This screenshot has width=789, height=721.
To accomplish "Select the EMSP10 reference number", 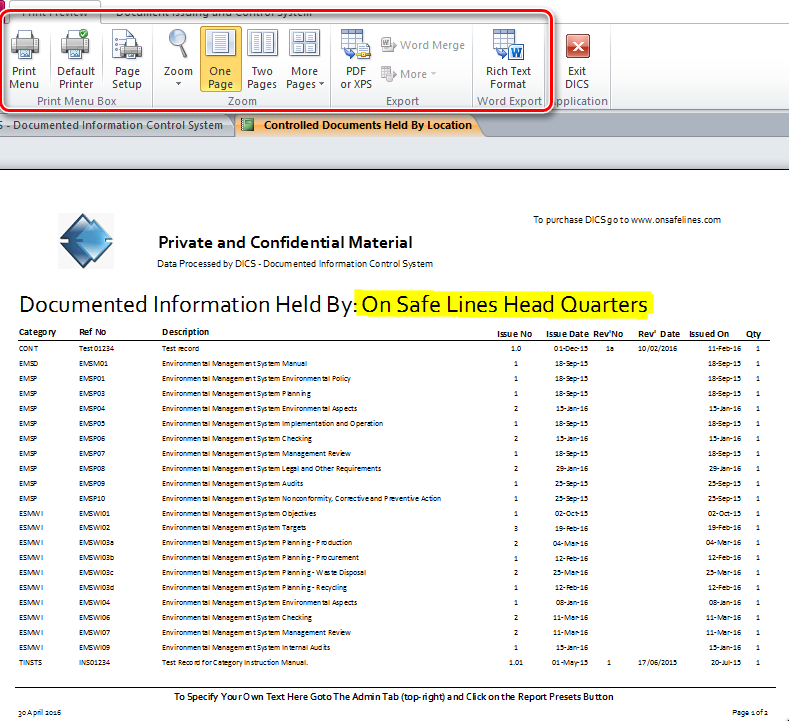I will click(92, 499).
